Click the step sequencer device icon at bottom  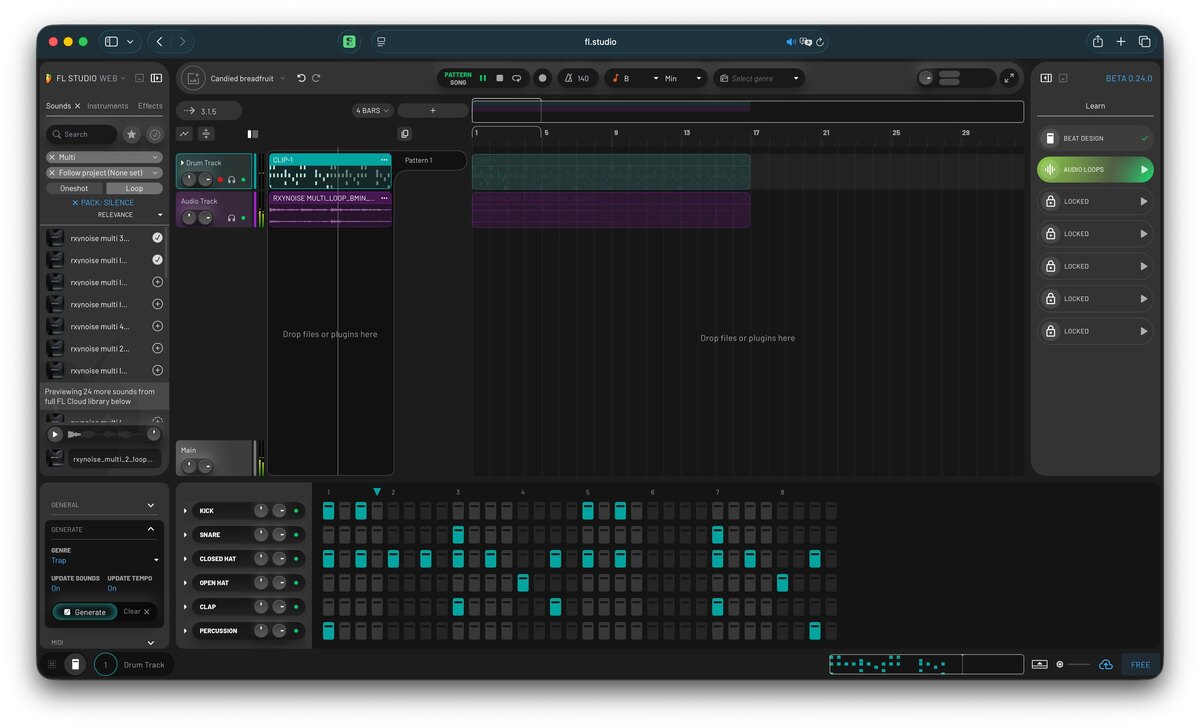[x=75, y=664]
